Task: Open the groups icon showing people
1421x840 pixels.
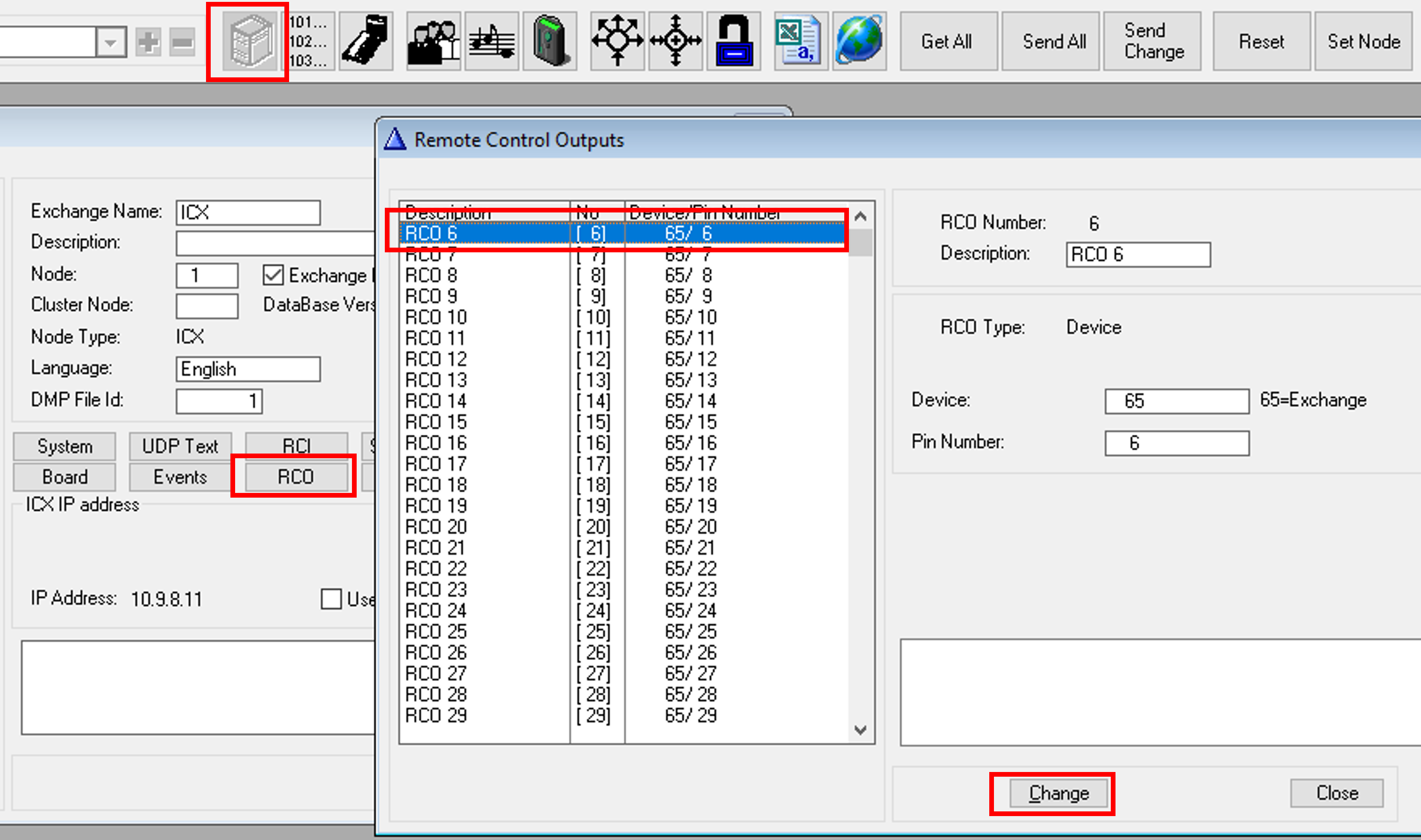Action: coord(433,41)
